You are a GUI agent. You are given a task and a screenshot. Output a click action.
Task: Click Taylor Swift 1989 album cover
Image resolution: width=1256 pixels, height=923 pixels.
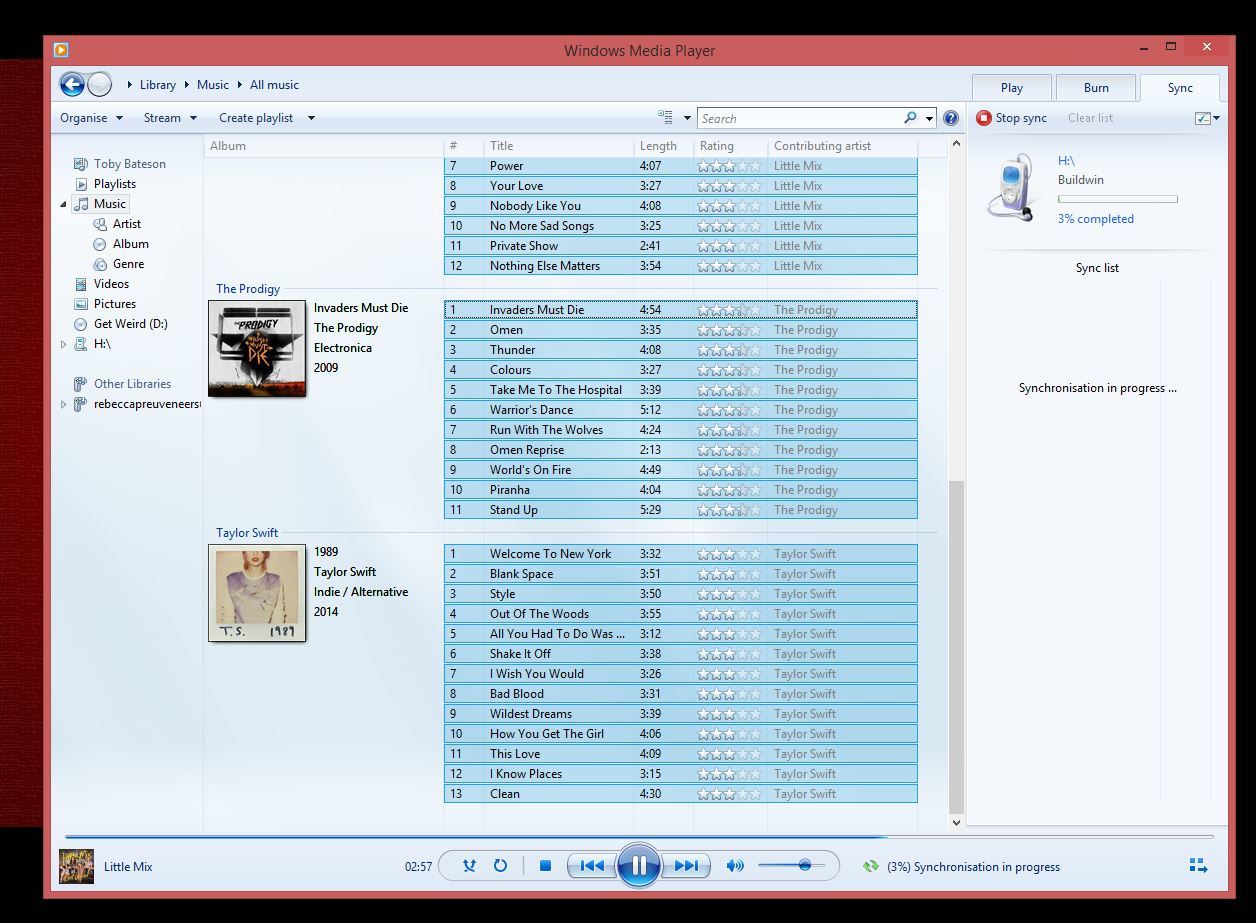[x=257, y=592]
